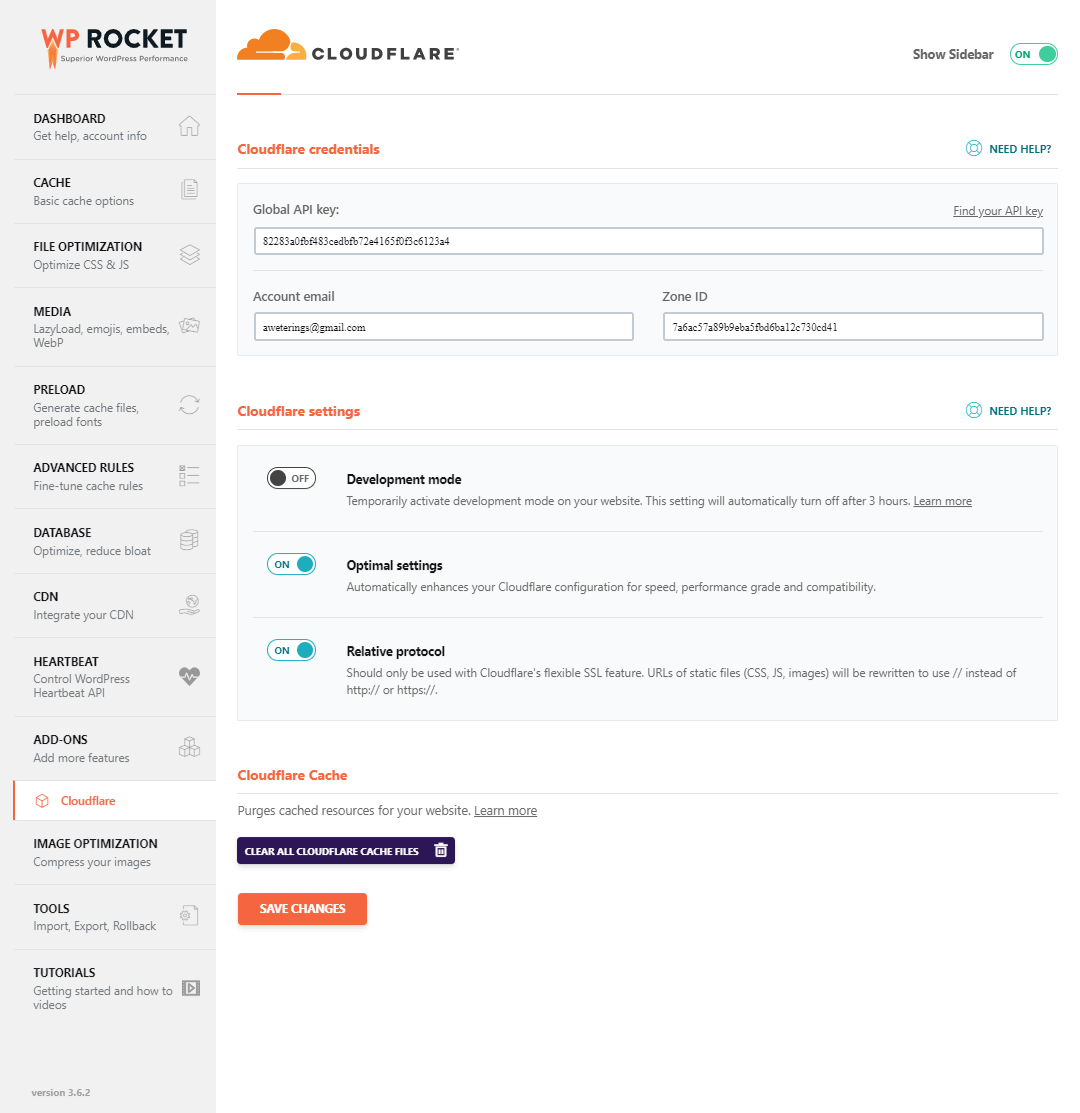The width and height of the screenshot is (1080, 1113).
Task: Click the Cache document icon
Action: pos(189,190)
